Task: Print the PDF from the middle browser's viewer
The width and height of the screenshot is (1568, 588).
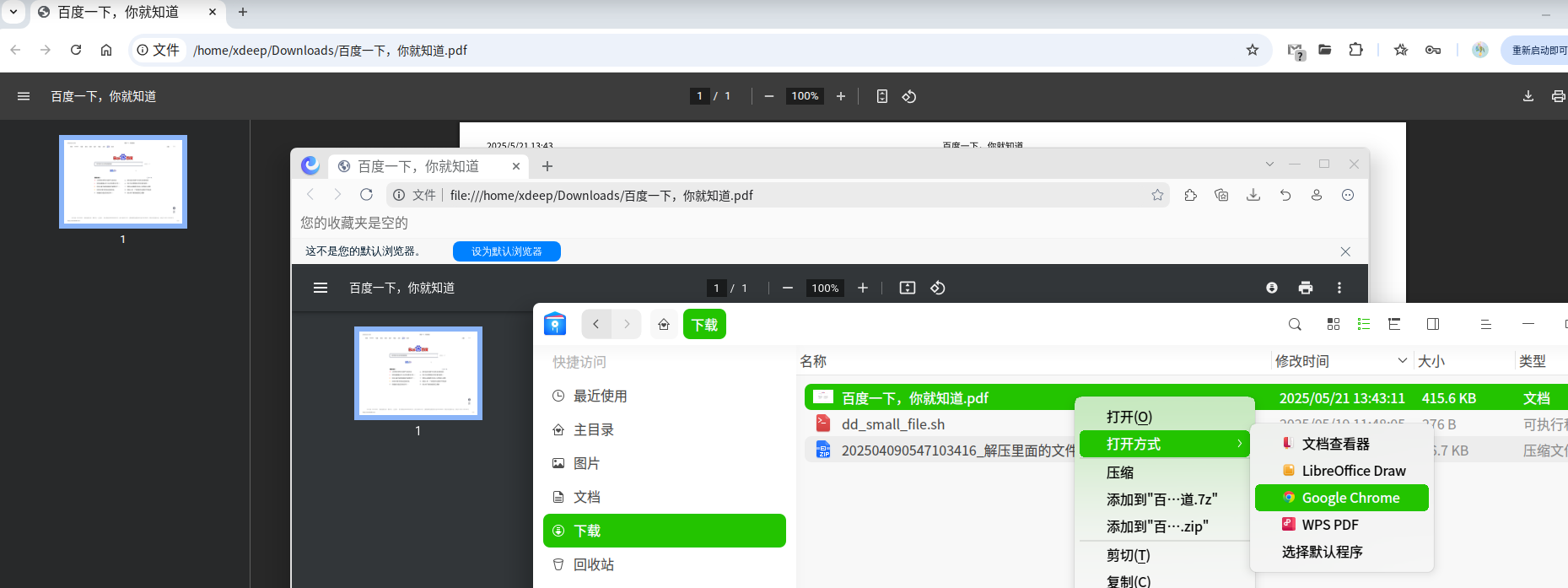Action: 1306,288
